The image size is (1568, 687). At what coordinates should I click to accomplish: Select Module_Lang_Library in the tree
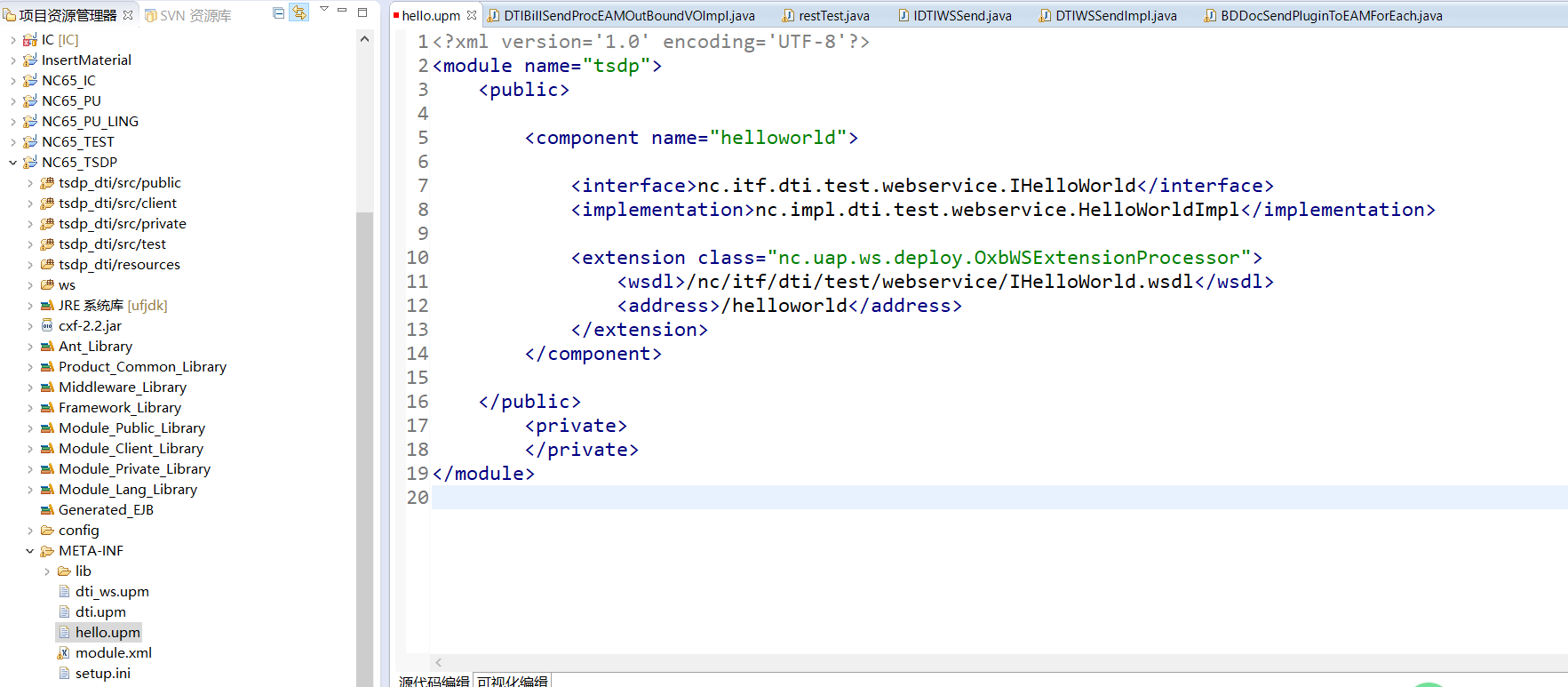(128, 490)
